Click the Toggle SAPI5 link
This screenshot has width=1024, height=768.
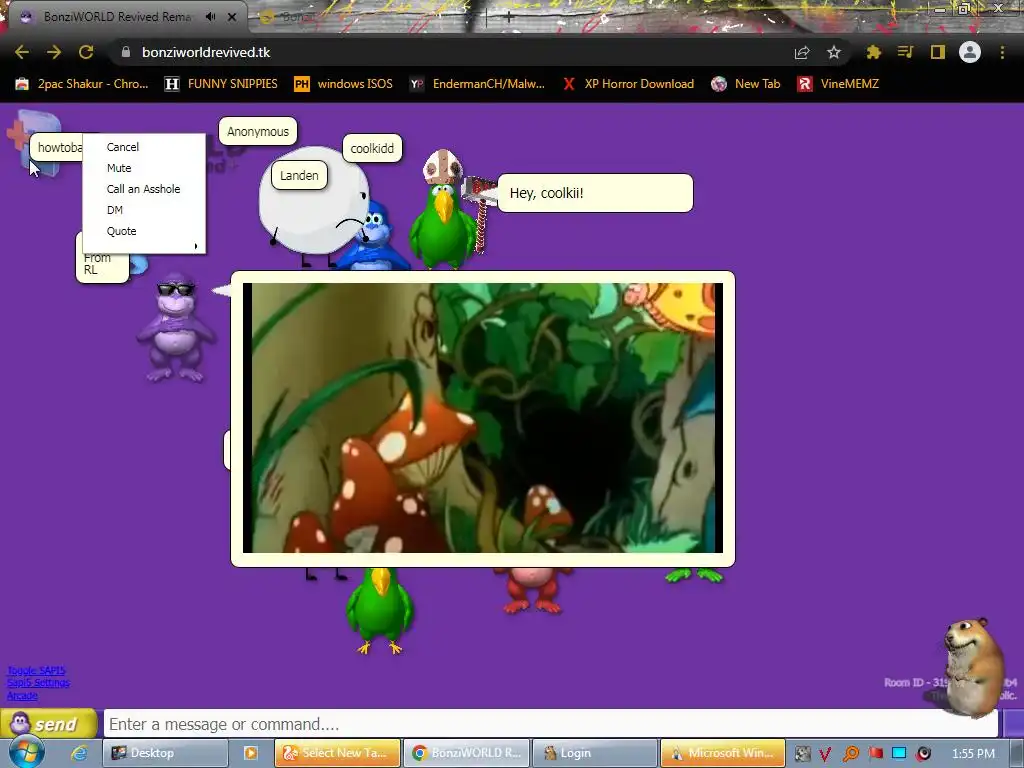coord(36,670)
